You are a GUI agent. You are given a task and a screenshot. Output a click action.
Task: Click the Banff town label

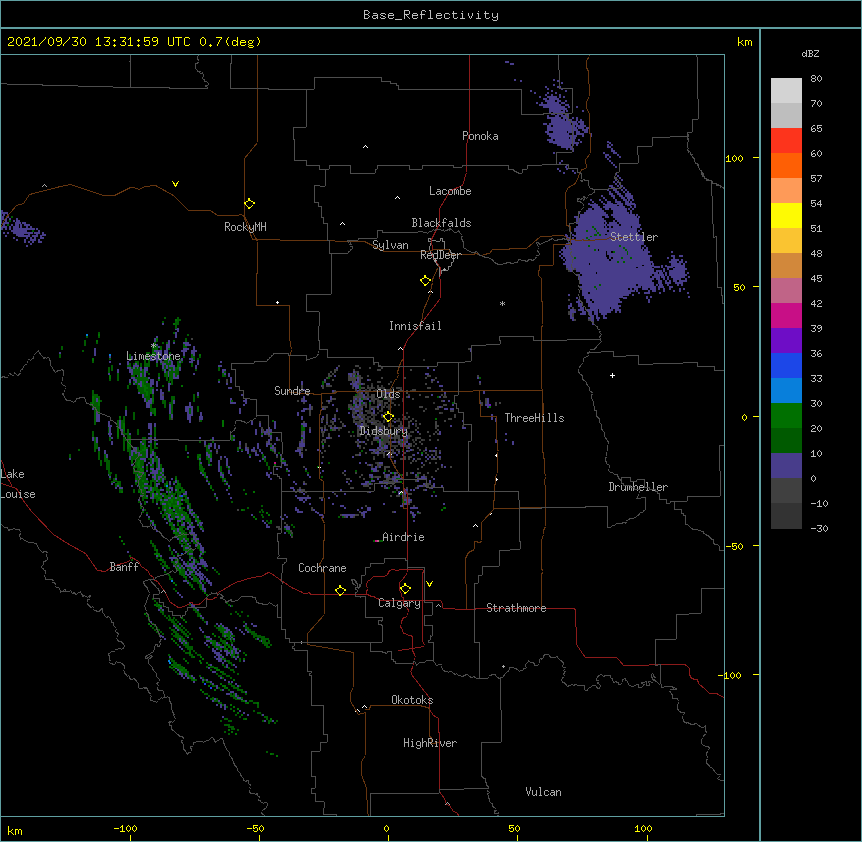[x=124, y=567]
